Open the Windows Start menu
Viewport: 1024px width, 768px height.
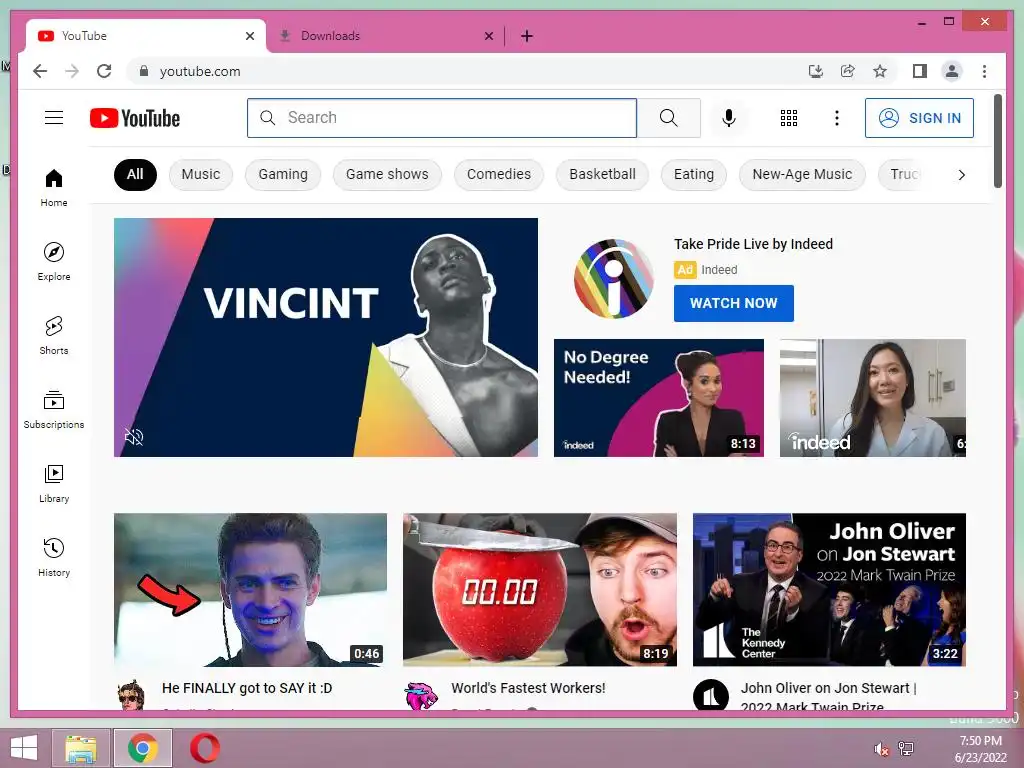(24, 748)
